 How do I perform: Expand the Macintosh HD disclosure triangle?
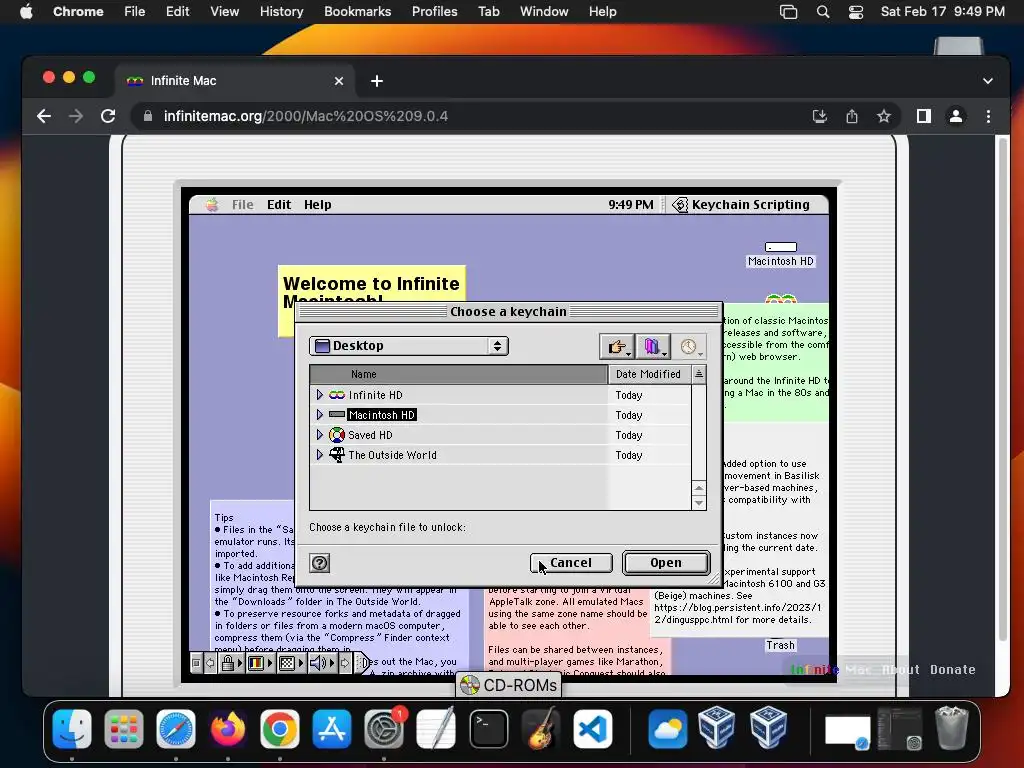click(319, 415)
